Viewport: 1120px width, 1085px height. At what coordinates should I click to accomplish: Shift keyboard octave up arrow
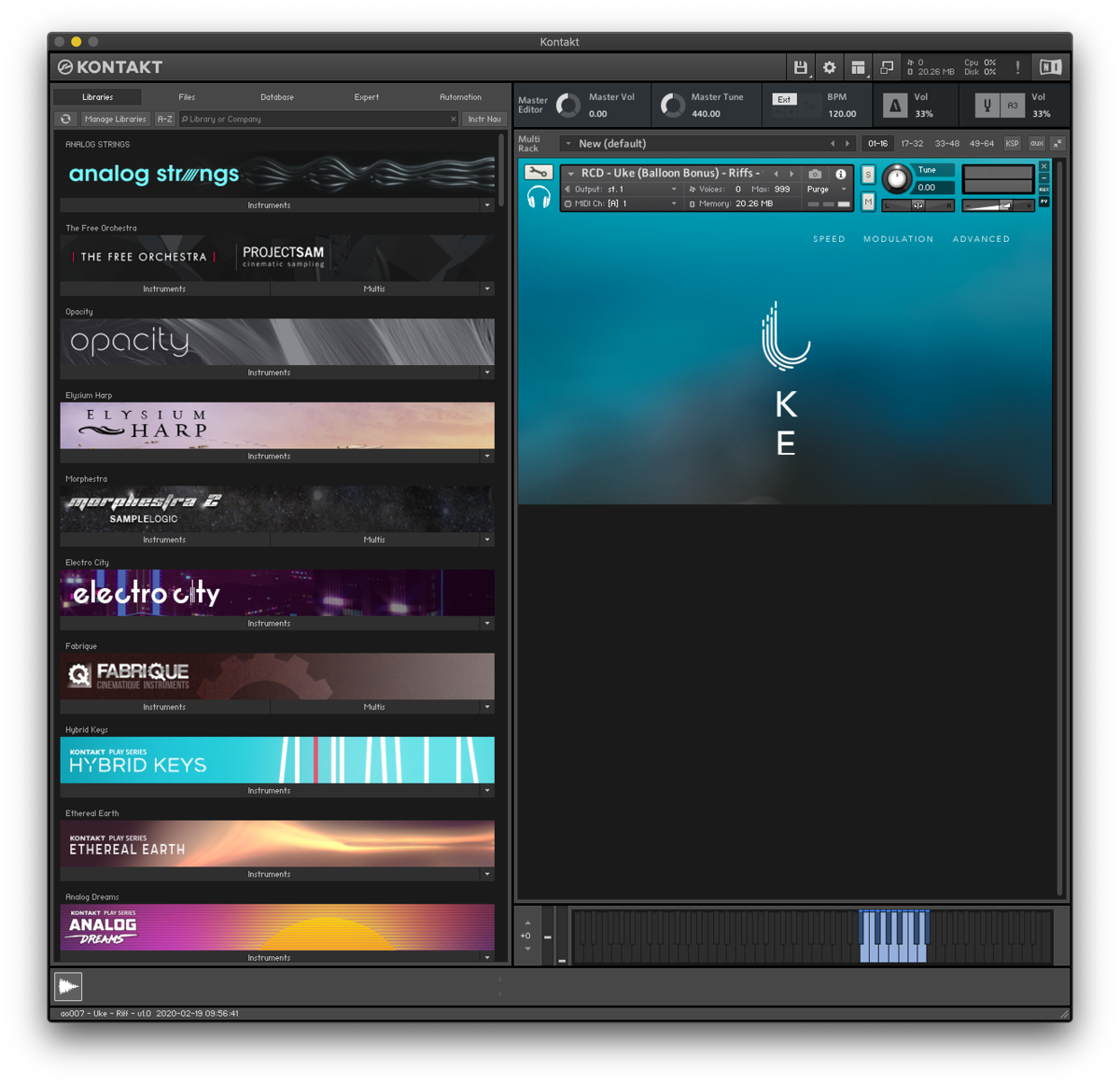pyautogui.click(x=527, y=923)
